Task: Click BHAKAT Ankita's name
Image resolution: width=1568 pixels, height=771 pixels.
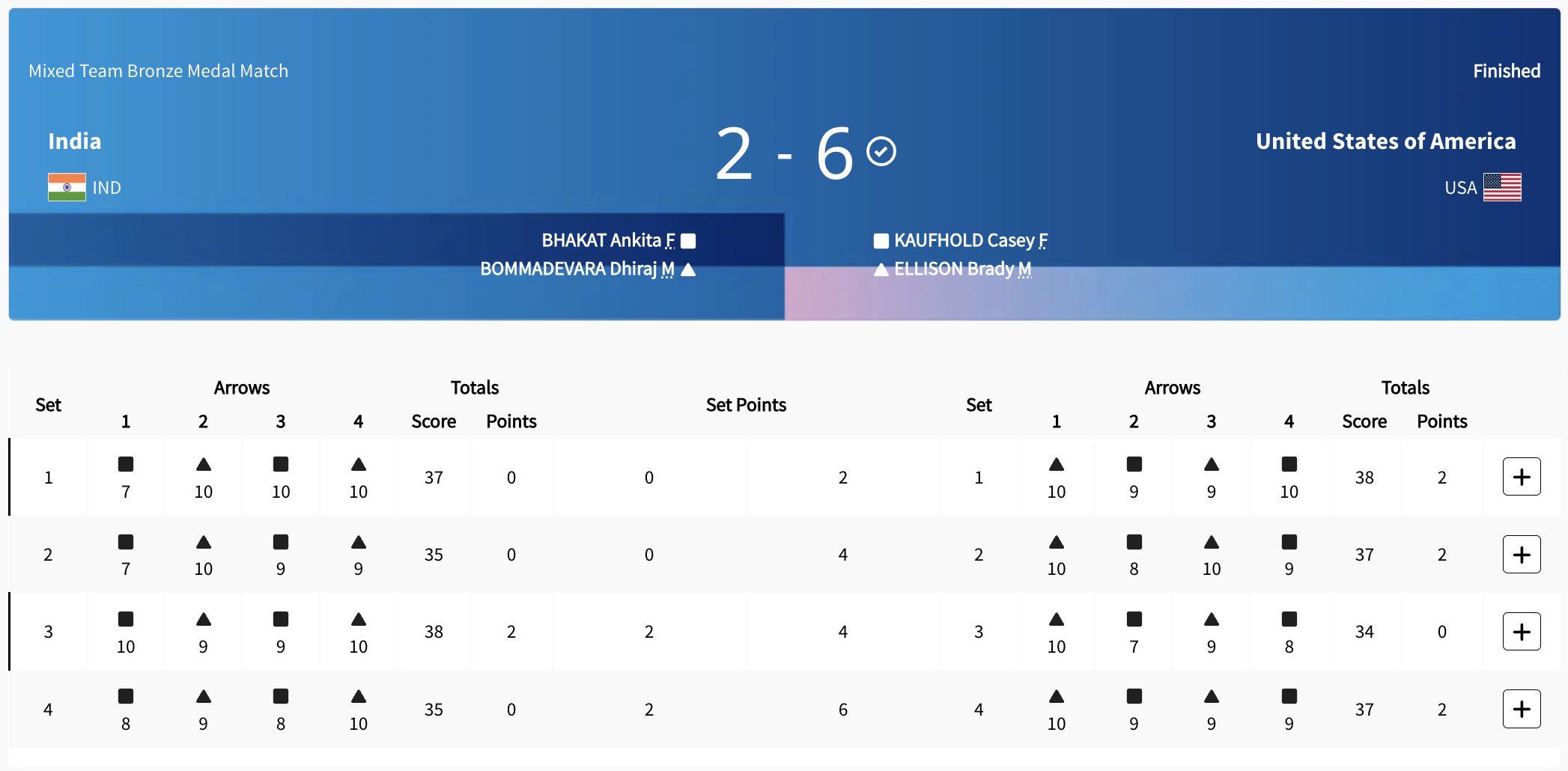Action: (x=601, y=240)
